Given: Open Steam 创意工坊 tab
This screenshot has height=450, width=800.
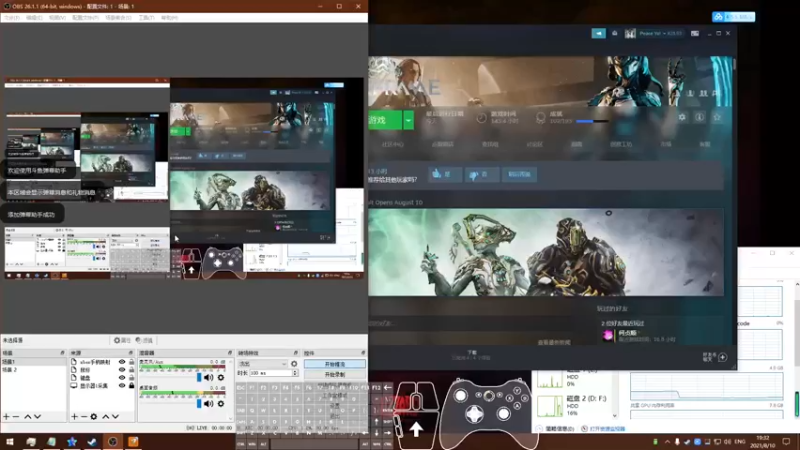Looking at the screenshot, I should coord(621,144).
